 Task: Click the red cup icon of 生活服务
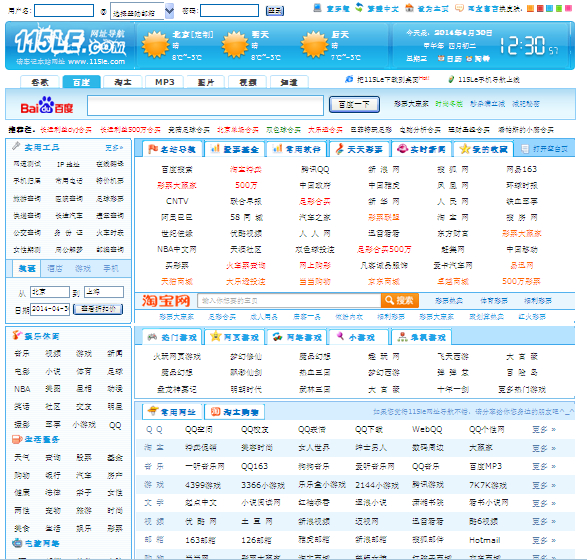point(17,439)
